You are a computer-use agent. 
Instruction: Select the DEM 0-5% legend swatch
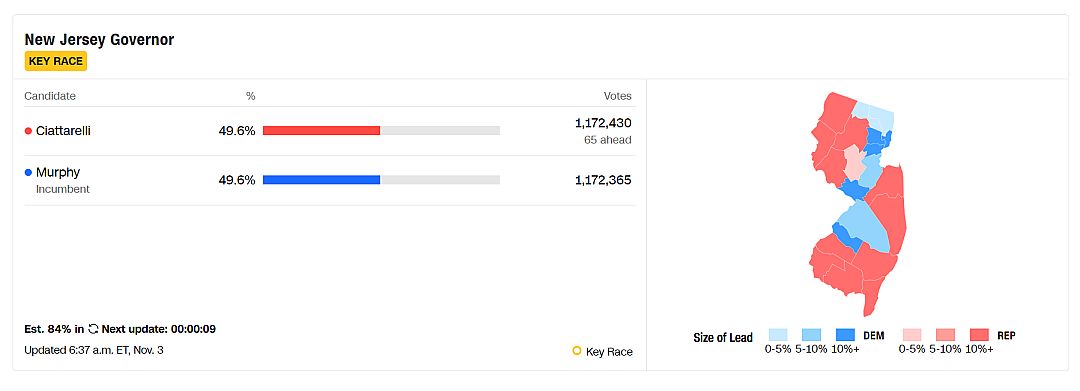pyautogui.click(x=778, y=335)
